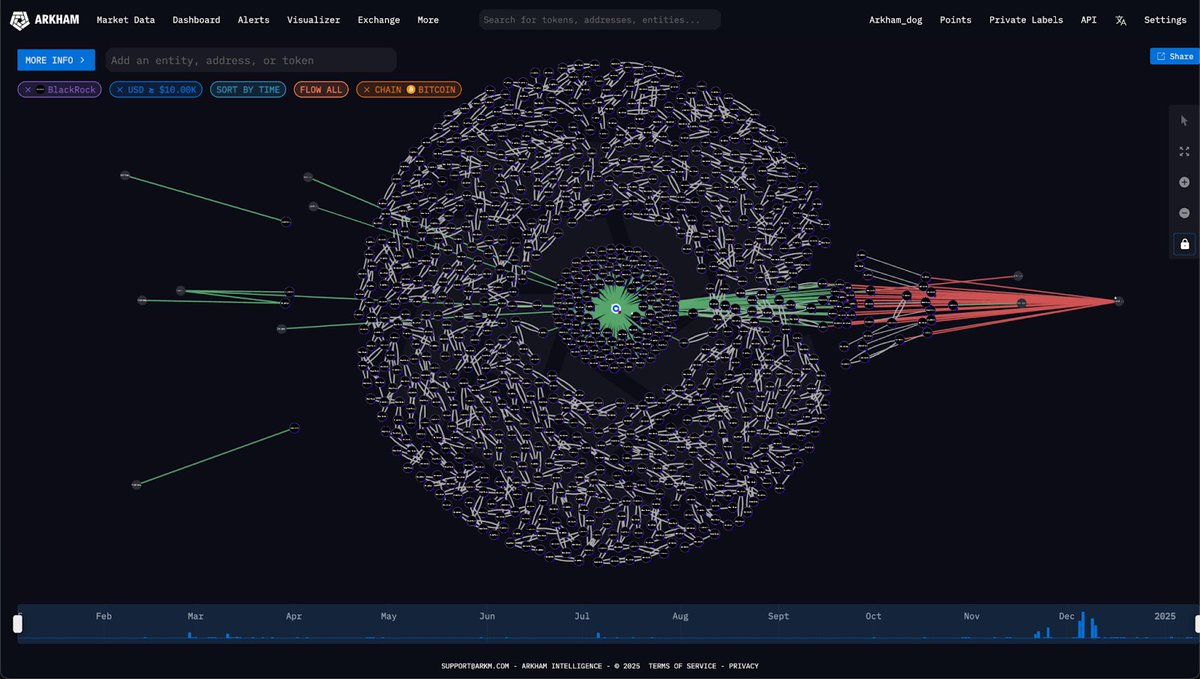Click the Arkham logo
Screen dimensions: 1200x679
pos(44,20)
